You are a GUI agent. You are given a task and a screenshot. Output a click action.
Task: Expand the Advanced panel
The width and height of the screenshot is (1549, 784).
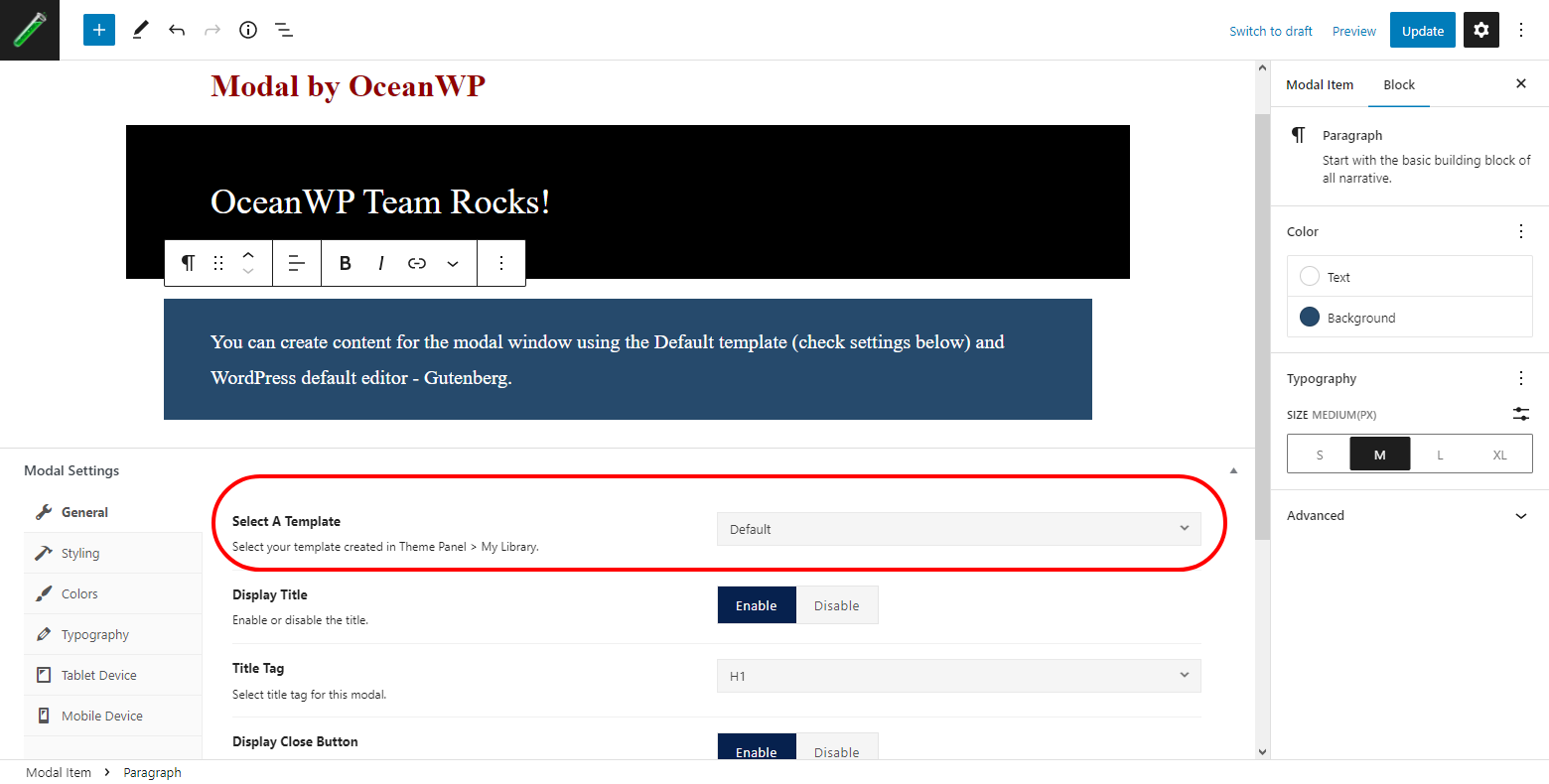[x=1410, y=515]
